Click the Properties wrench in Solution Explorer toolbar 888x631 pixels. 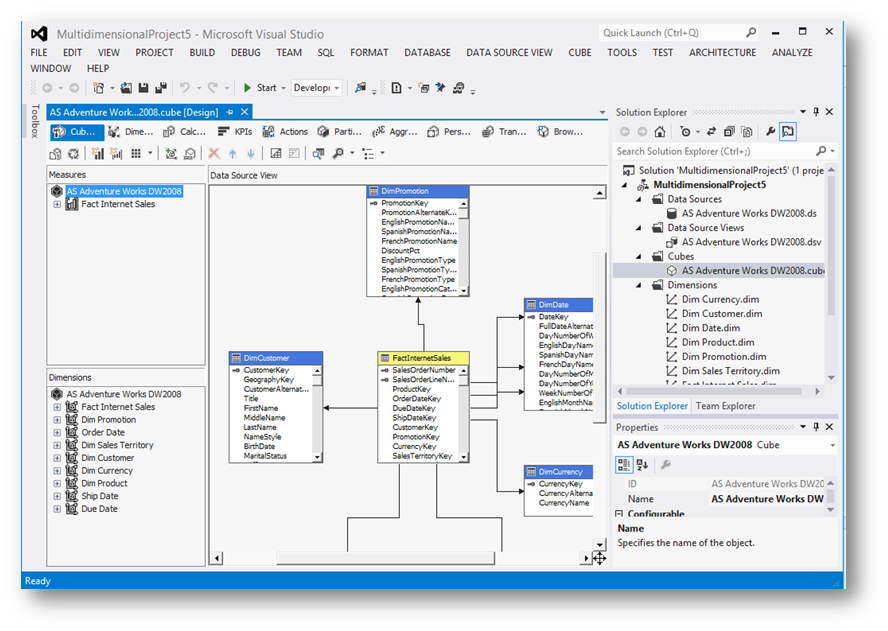[x=770, y=132]
